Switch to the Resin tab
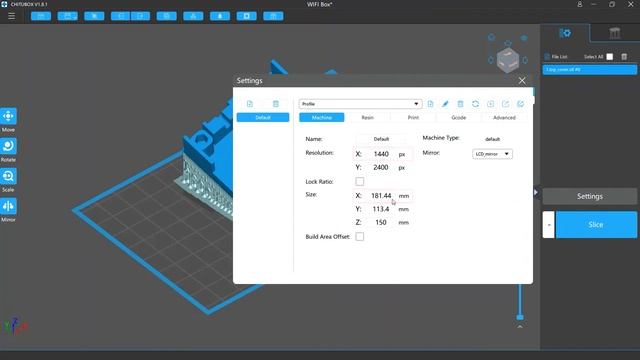 click(x=367, y=118)
